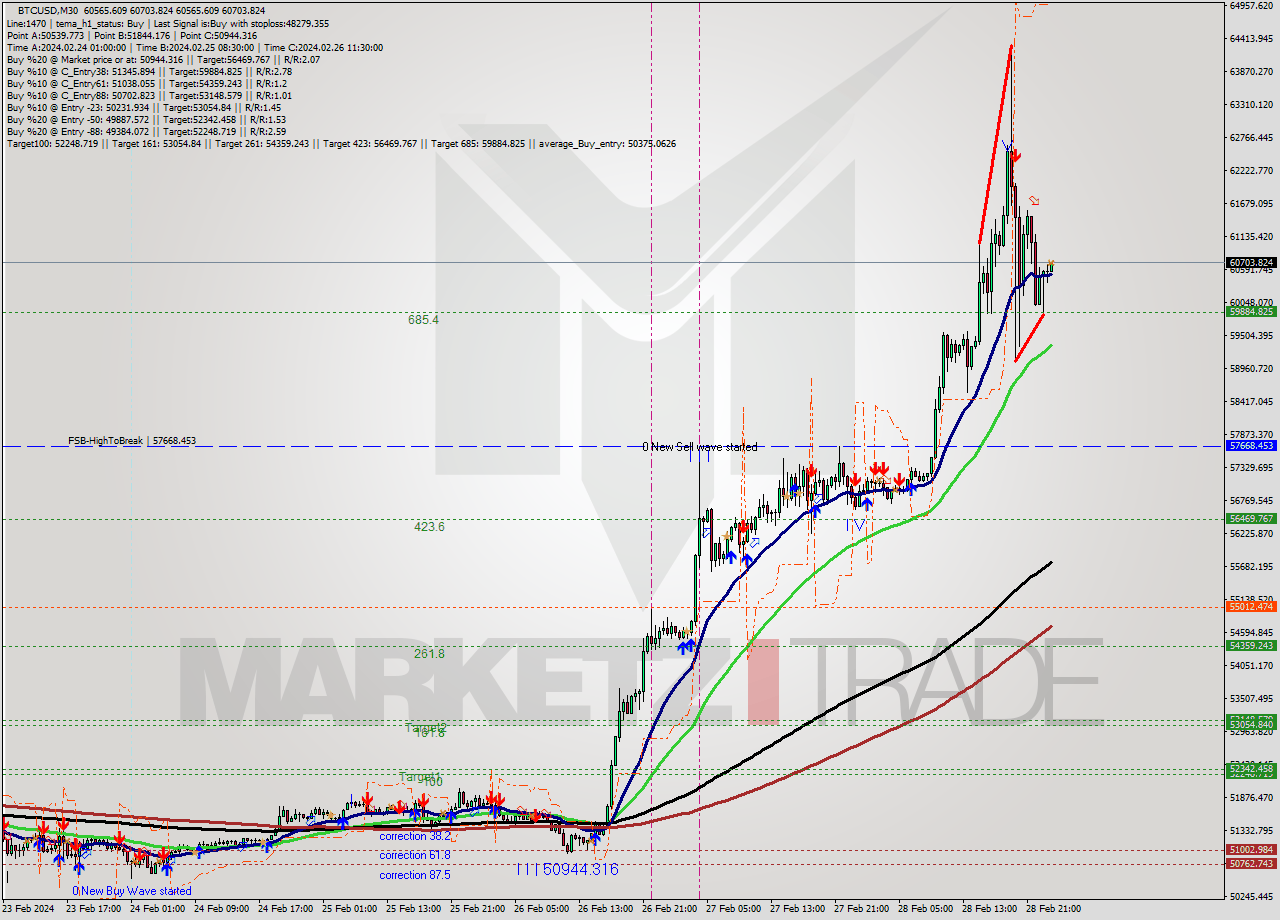Click the '0 New Sell wave started' label
Screen dimensions: 1280x920
point(700,447)
